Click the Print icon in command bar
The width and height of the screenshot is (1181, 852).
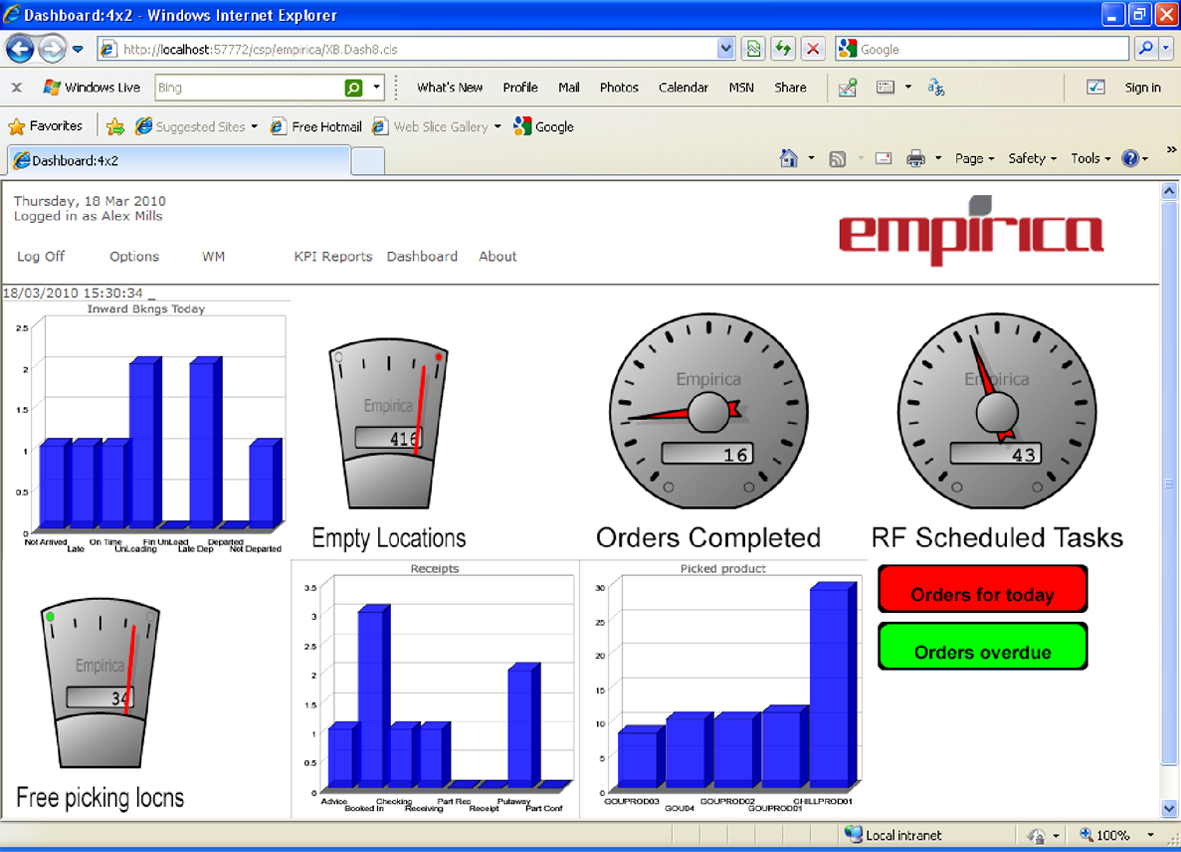(x=915, y=158)
